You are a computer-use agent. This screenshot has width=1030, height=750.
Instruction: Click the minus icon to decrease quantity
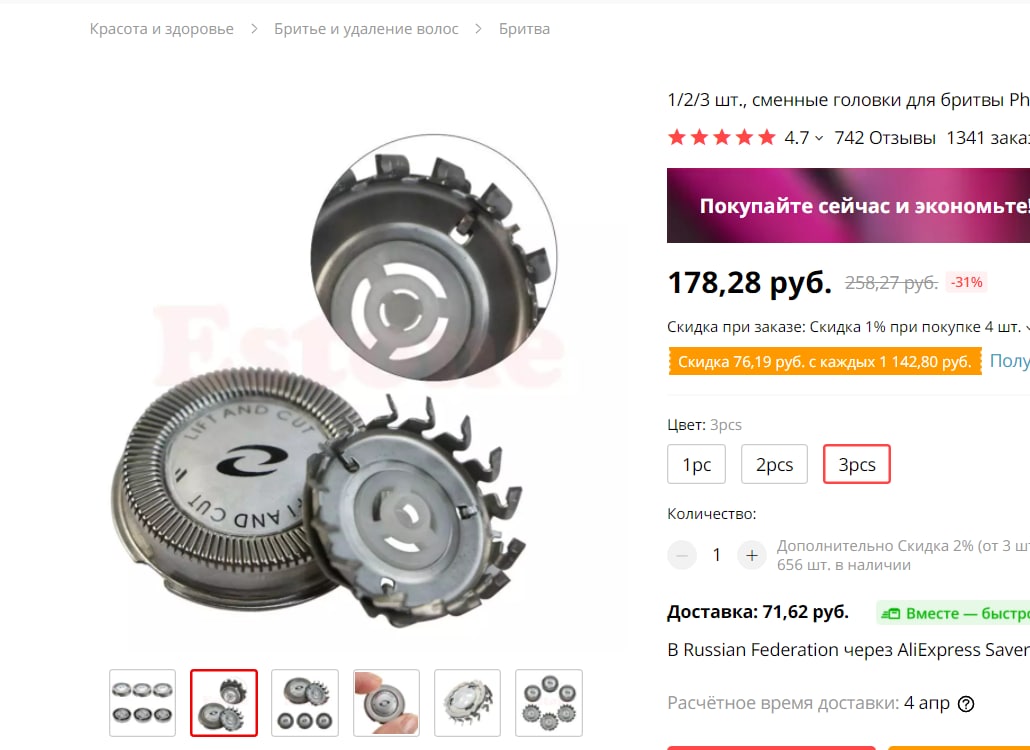682,555
